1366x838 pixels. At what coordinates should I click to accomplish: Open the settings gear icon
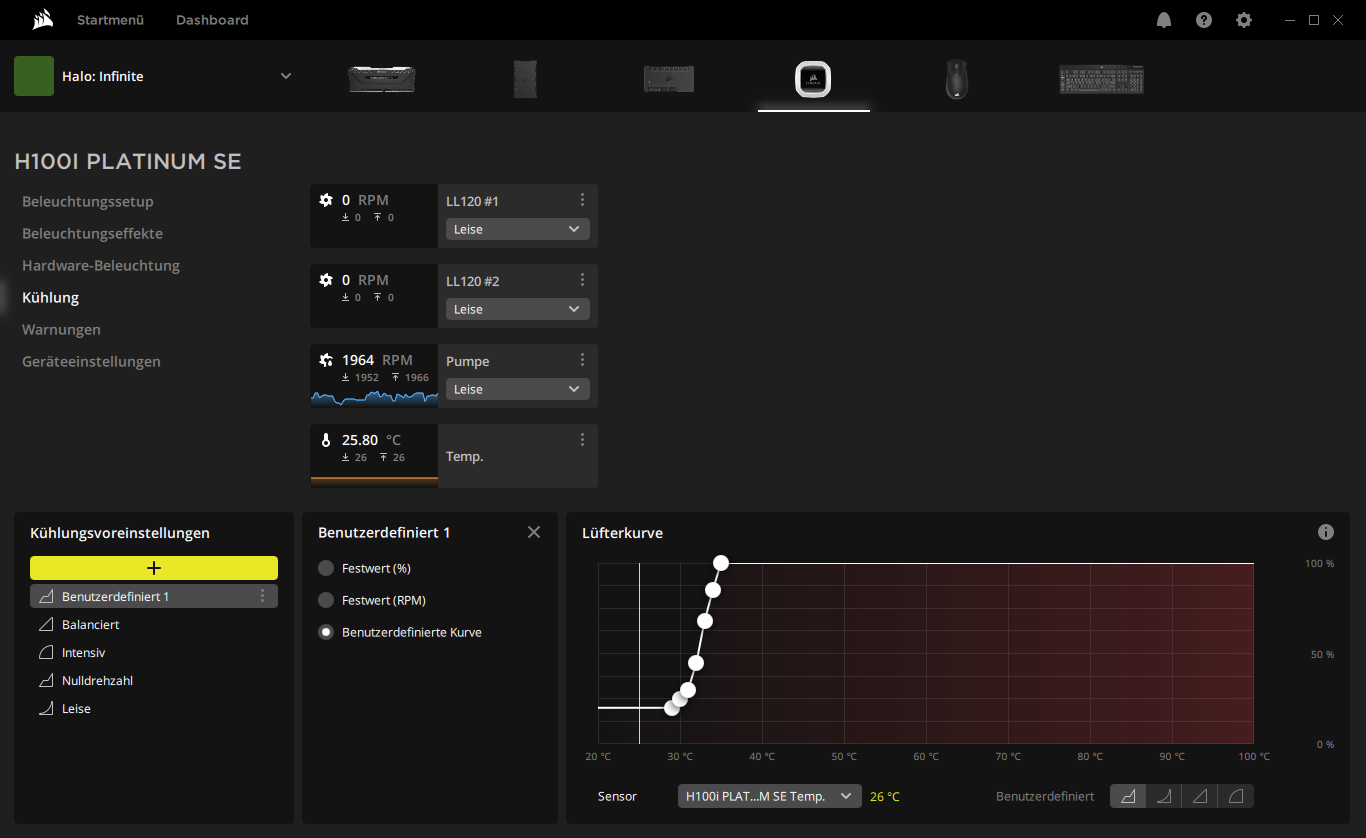click(1244, 20)
